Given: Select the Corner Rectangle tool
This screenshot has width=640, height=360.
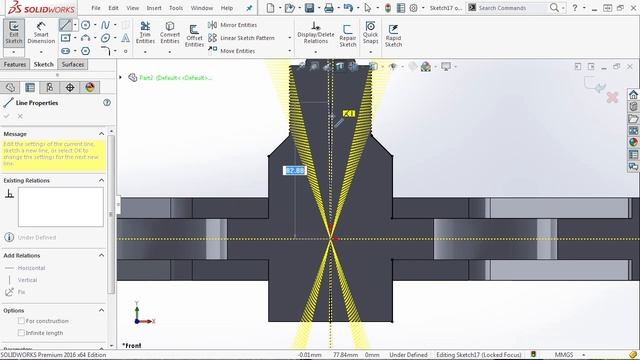Looking at the screenshot, I should pyautogui.click(x=65, y=38).
